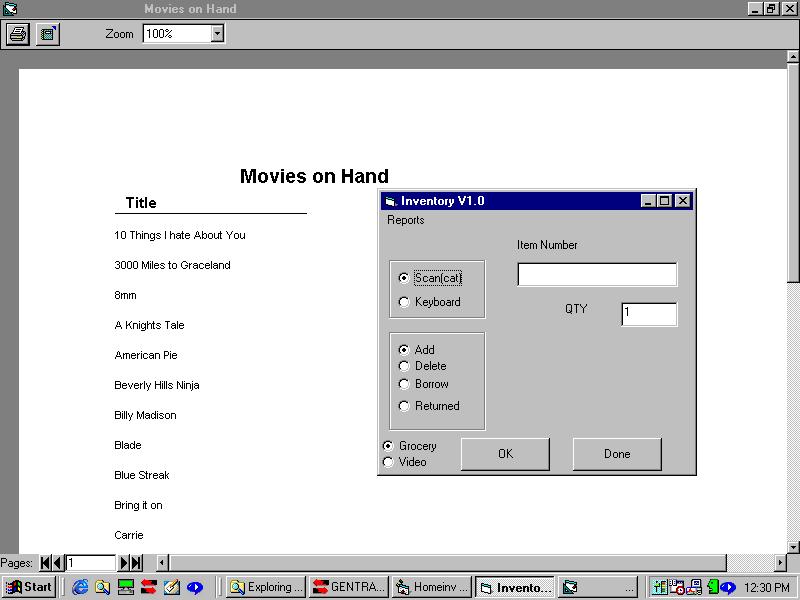
Task: Open the Zoom percentage dropdown
Action: tap(217, 34)
